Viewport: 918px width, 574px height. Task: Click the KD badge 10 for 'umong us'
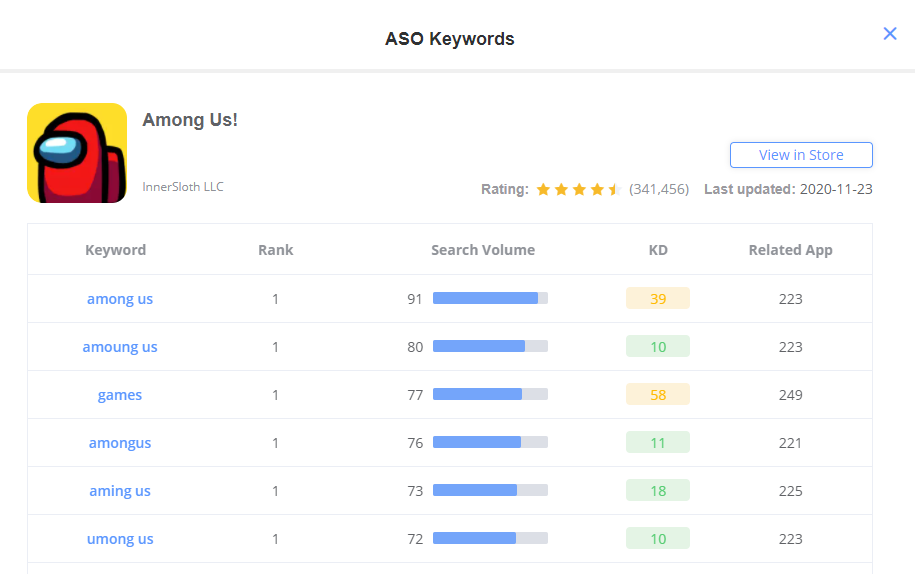657,538
